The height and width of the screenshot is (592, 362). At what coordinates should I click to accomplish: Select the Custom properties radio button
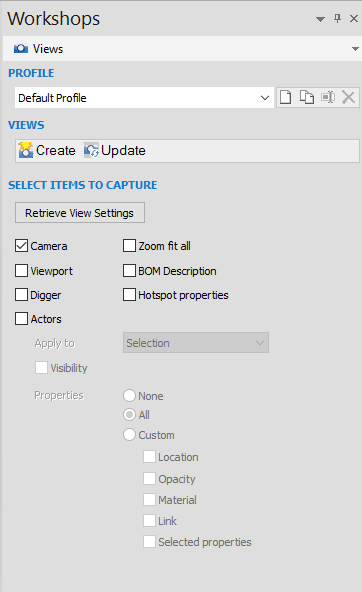click(x=129, y=434)
